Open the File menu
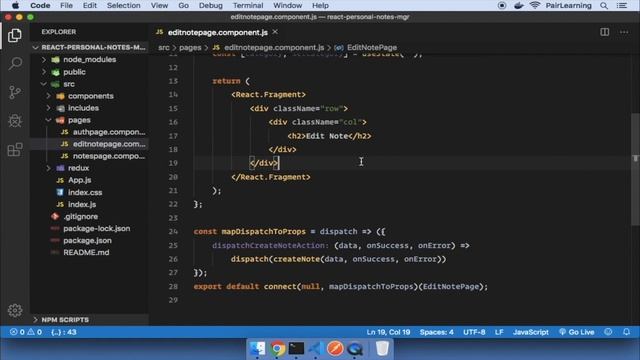This screenshot has height=360, width=640. [66, 5]
